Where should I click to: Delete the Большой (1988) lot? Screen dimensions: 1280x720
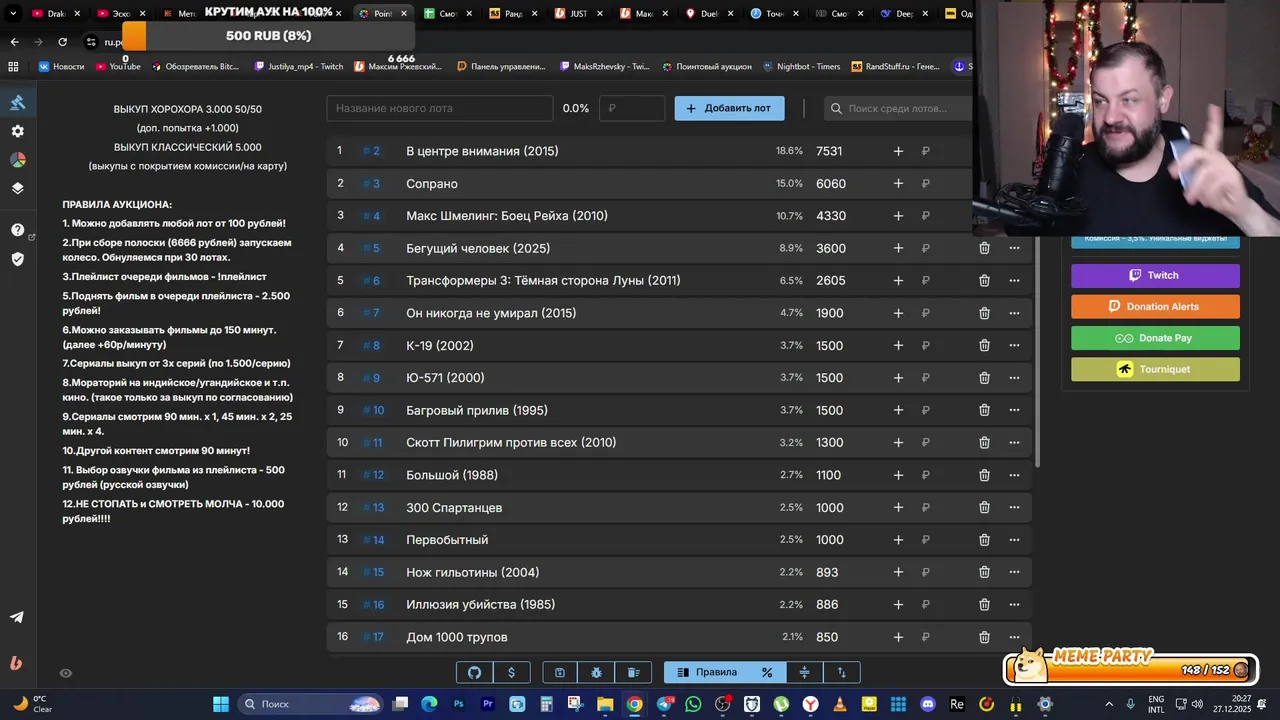(x=984, y=475)
